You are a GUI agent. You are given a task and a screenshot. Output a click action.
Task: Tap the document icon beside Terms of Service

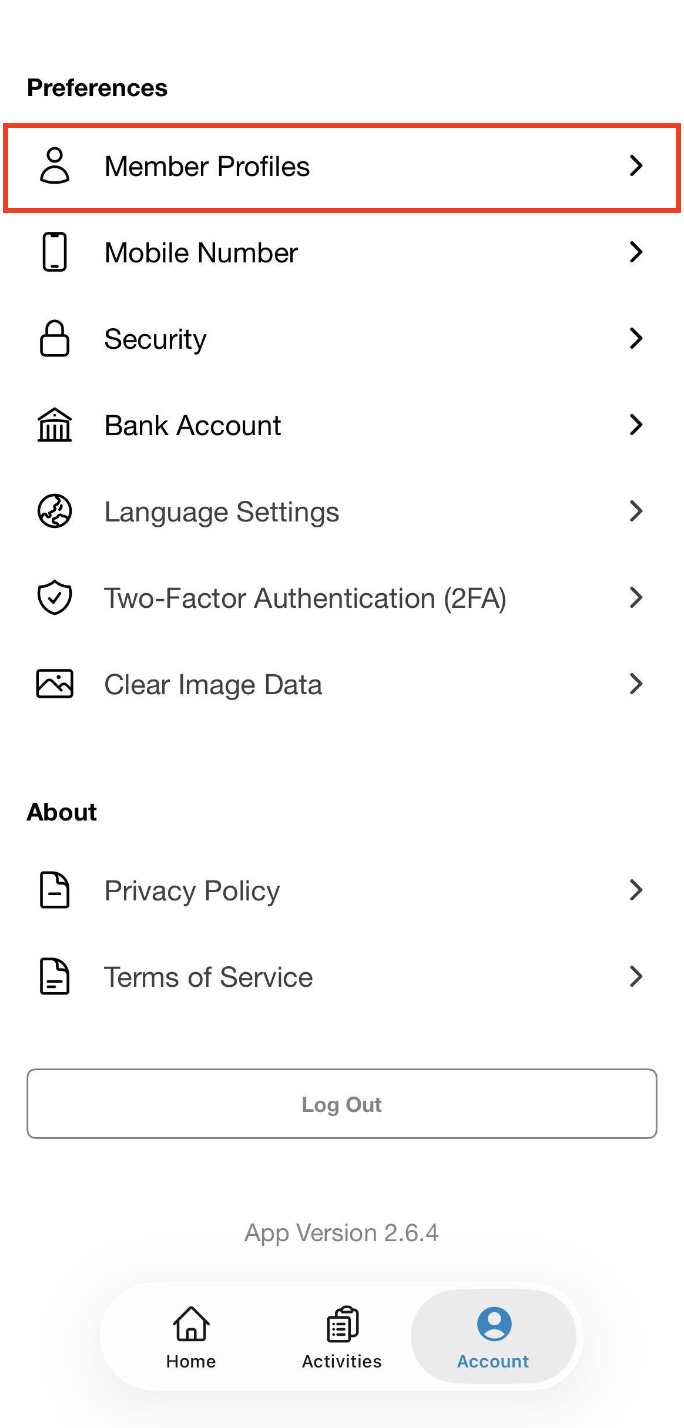tap(55, 977)
